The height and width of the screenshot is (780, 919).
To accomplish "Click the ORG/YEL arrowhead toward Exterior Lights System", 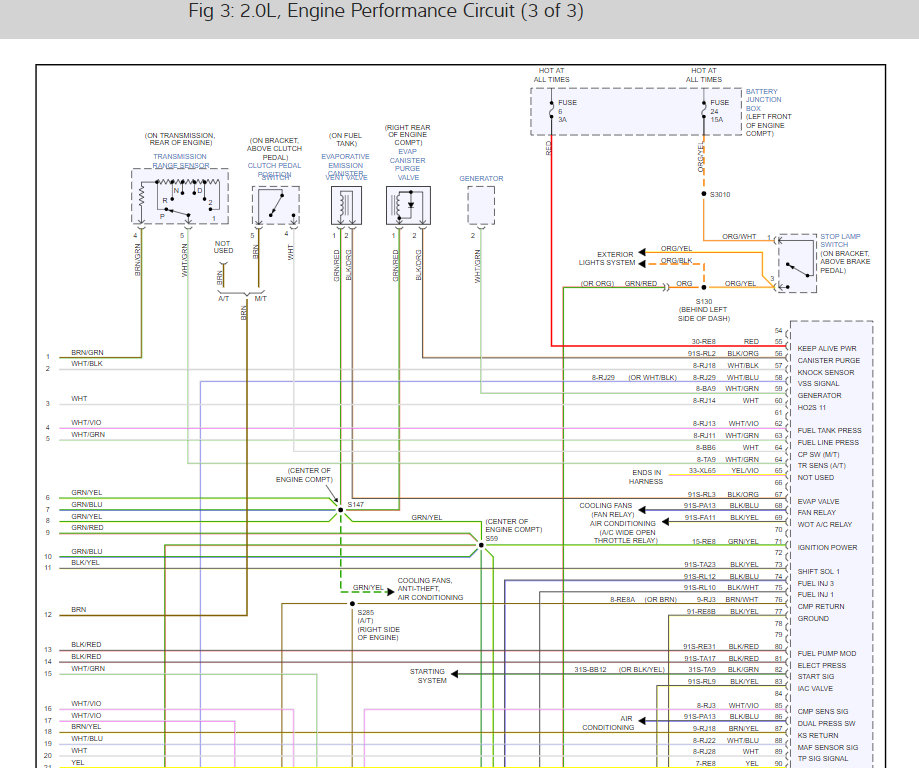I will click(x=642, y=252).
